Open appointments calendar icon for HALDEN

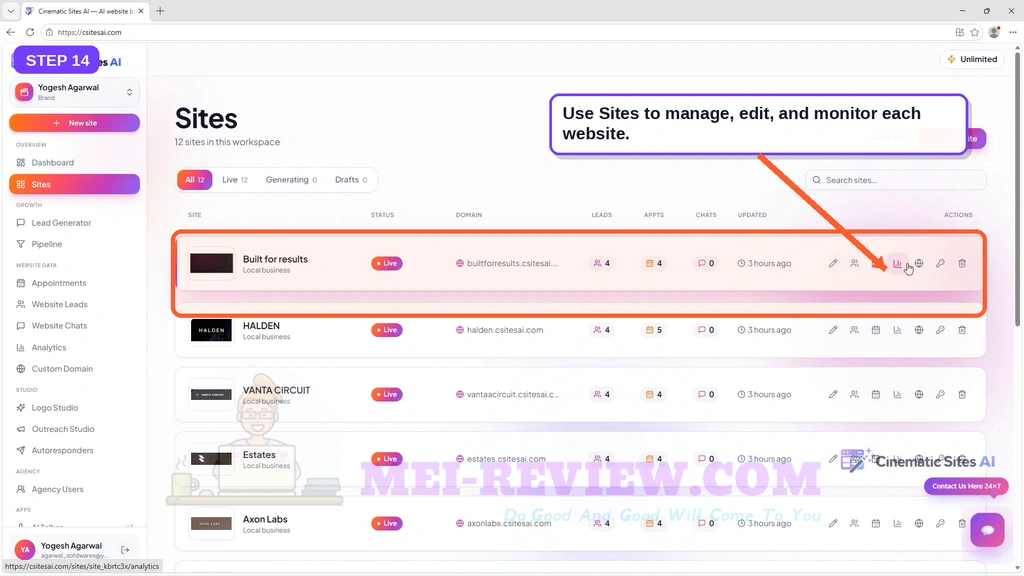(x=876, y=330)
